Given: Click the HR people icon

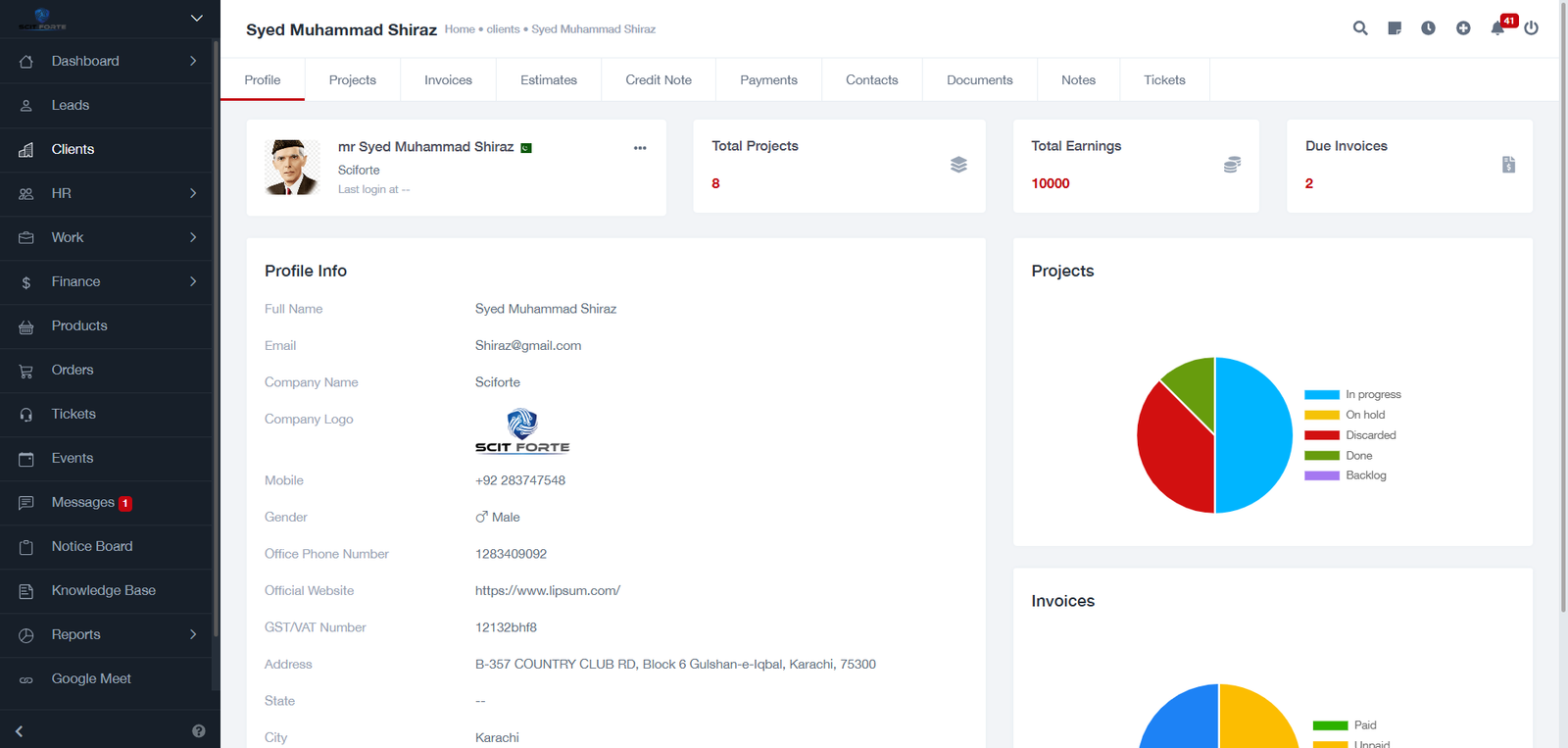Looking at the screenshot, I should [x=26, y=193].
